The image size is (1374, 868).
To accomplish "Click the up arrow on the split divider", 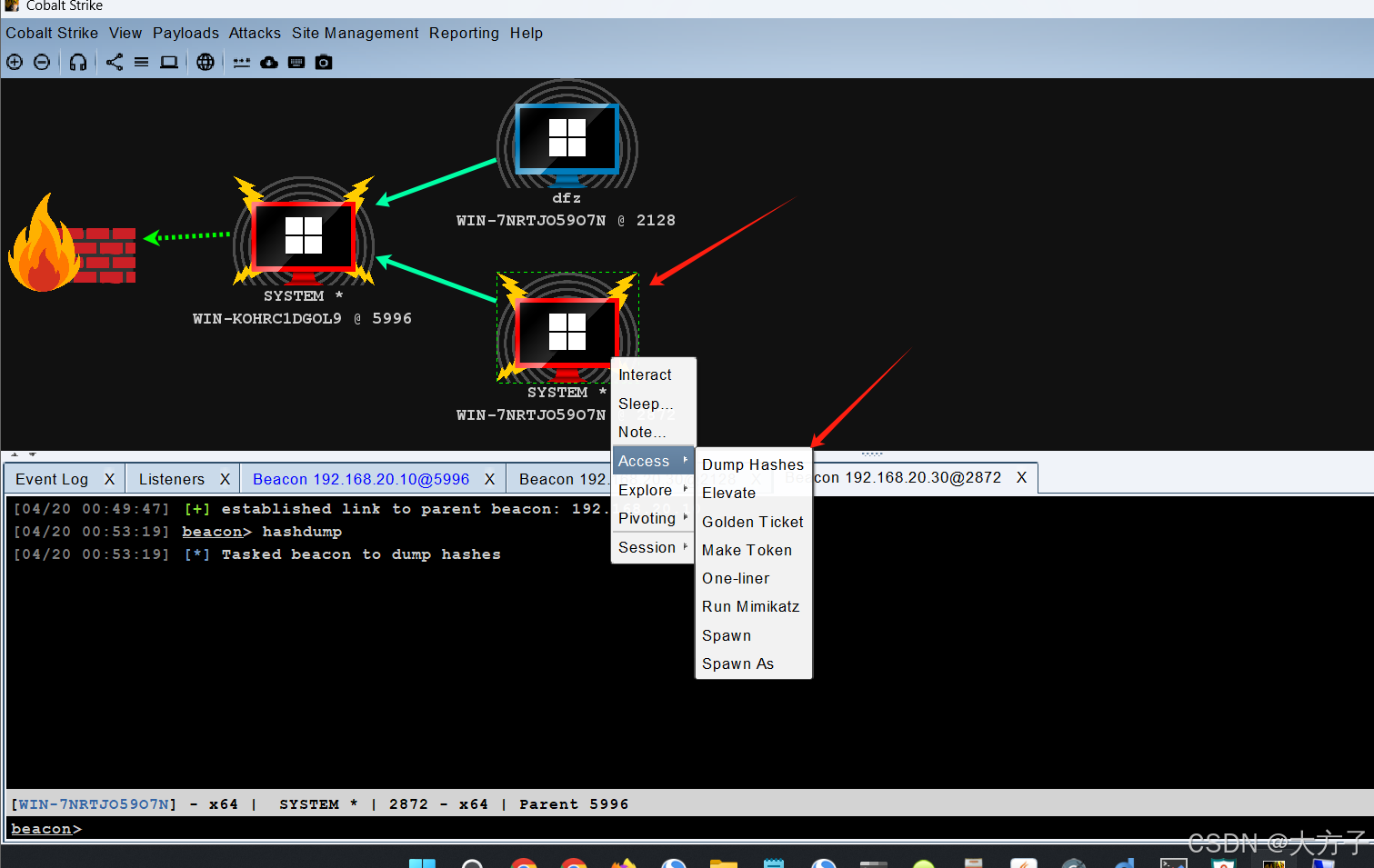I will 15,454.
